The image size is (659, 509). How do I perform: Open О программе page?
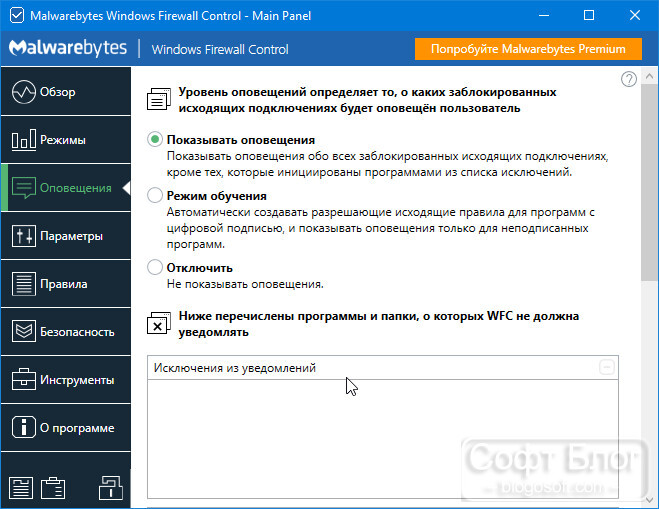(66, 427)
